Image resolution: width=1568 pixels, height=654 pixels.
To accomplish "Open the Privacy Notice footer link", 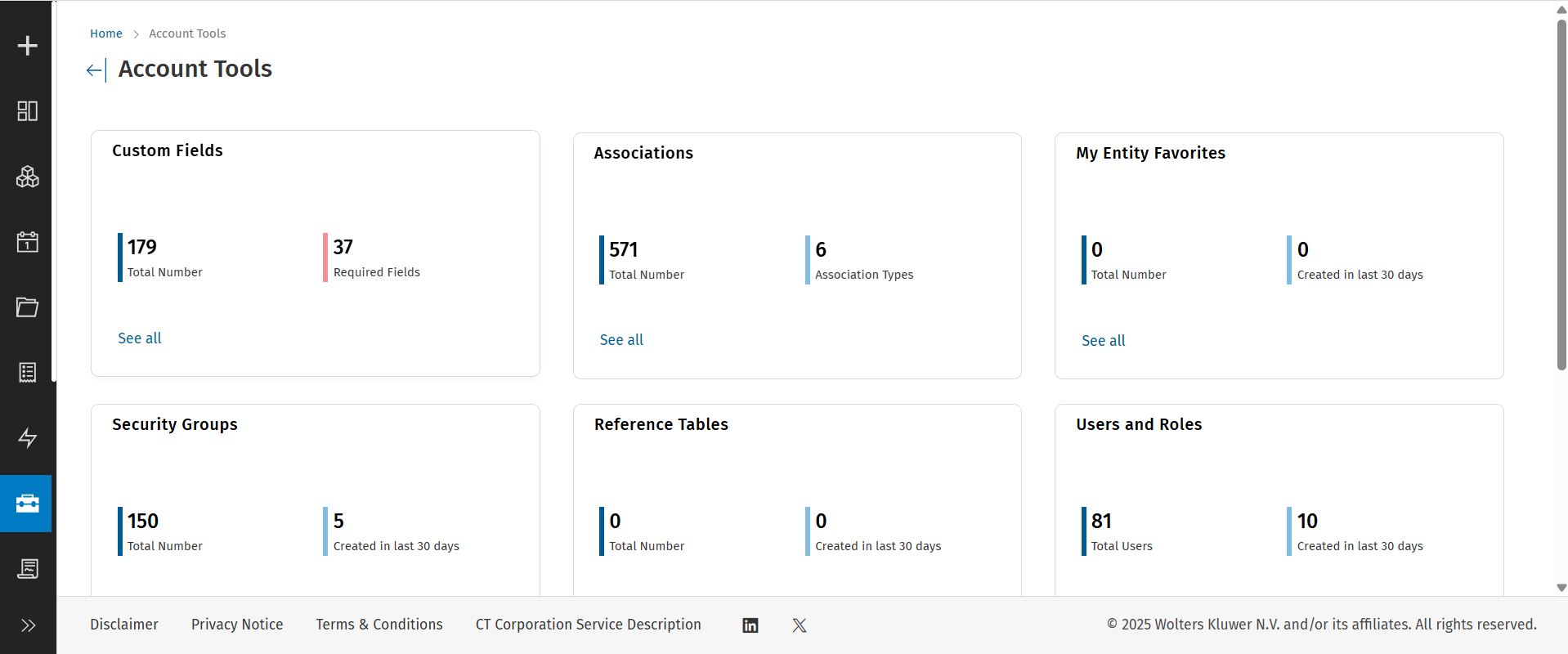I will tap(237, 625).
